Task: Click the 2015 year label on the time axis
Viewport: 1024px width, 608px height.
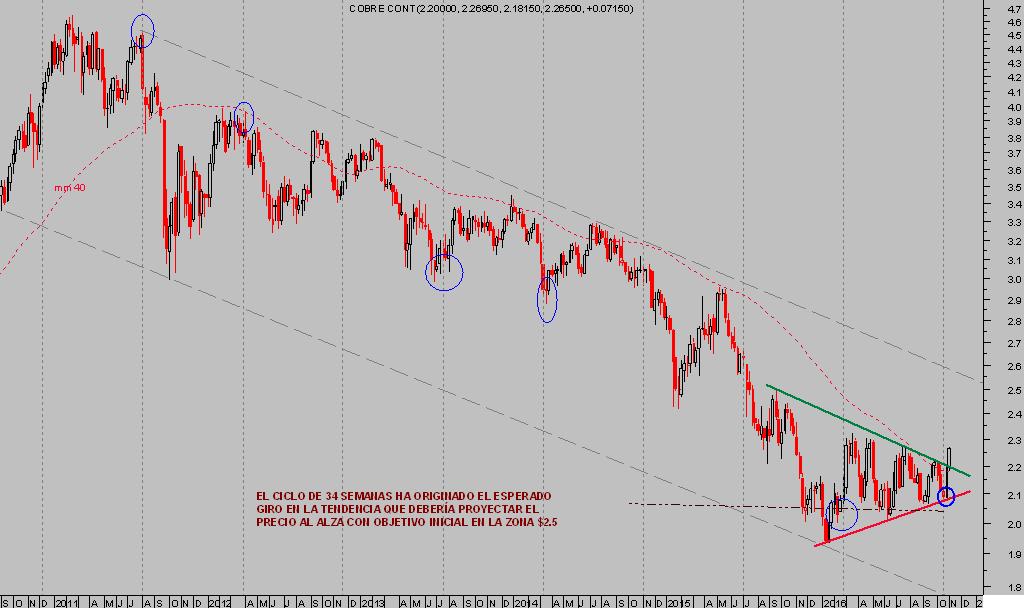Action: [x=679, y=602]
